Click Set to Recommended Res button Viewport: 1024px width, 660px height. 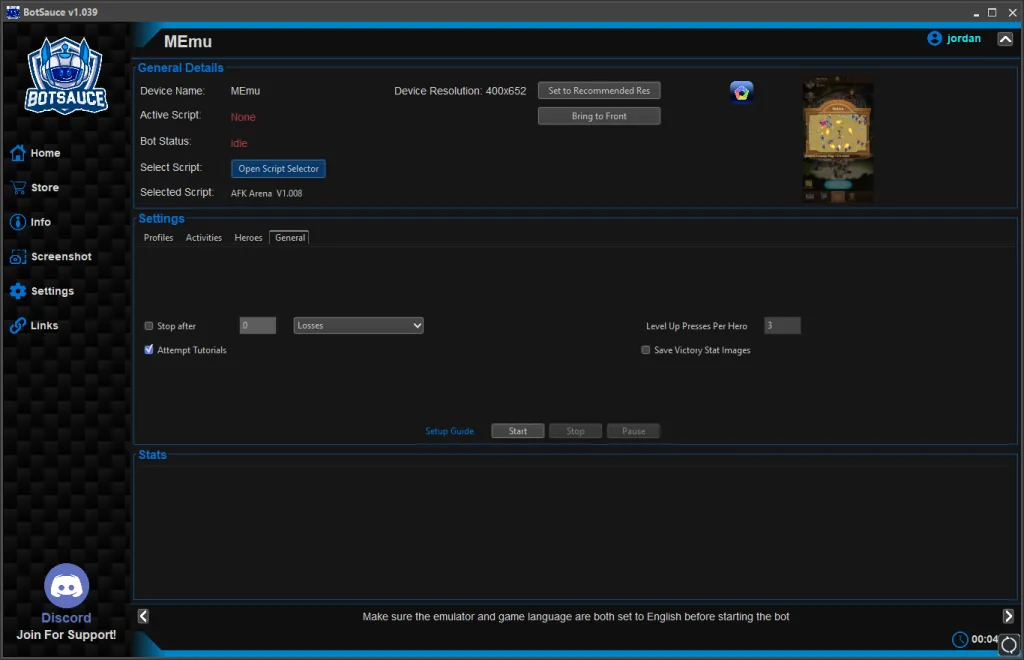[599, 91]
